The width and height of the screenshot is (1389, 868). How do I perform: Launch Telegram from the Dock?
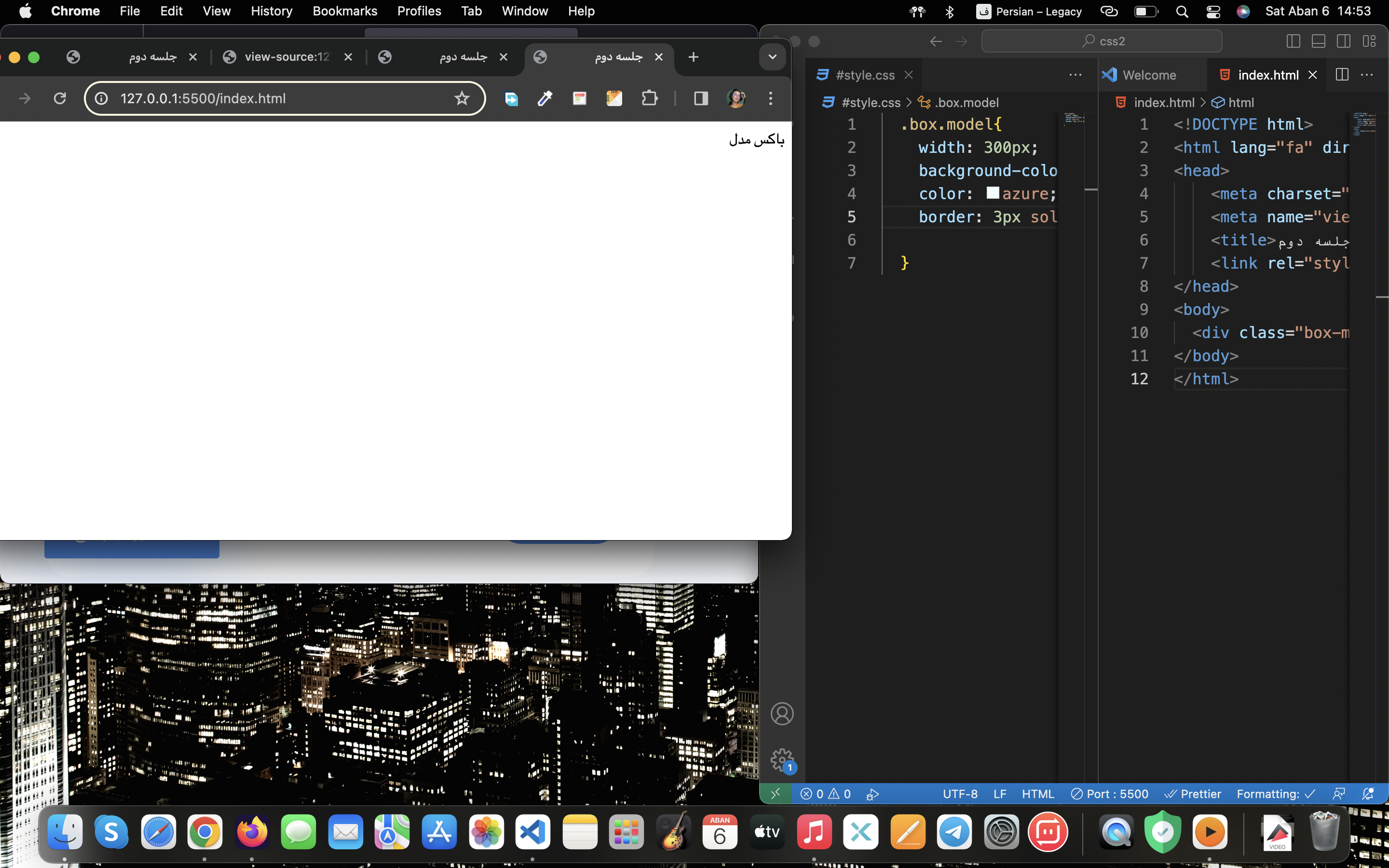click(954, 831)
